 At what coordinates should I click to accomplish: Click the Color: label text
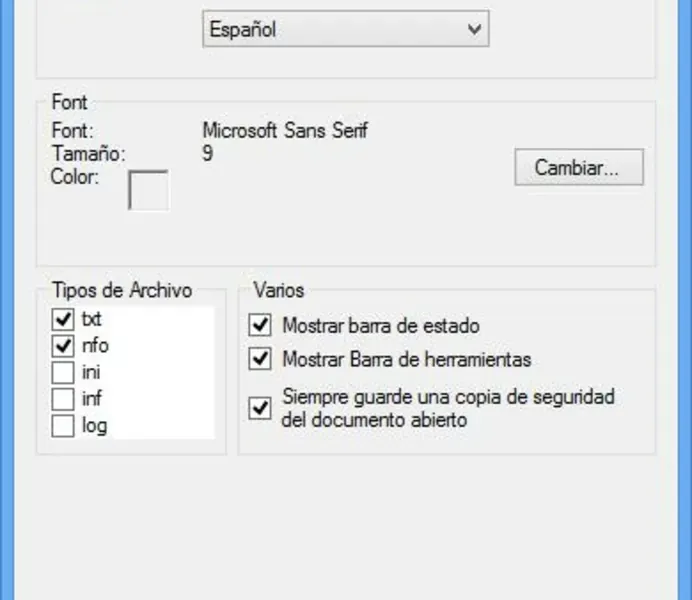pos(75,177)
